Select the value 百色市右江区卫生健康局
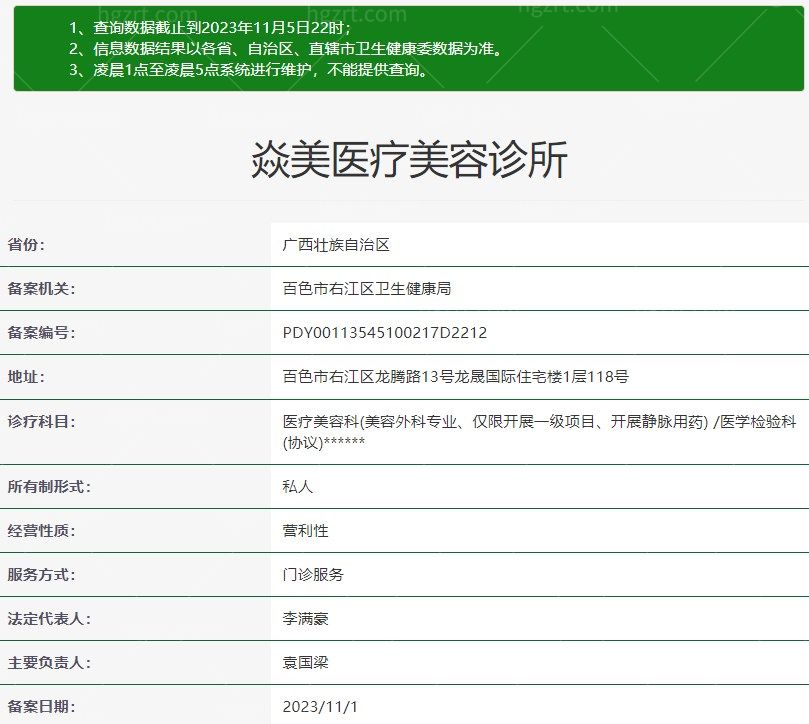 367,288
